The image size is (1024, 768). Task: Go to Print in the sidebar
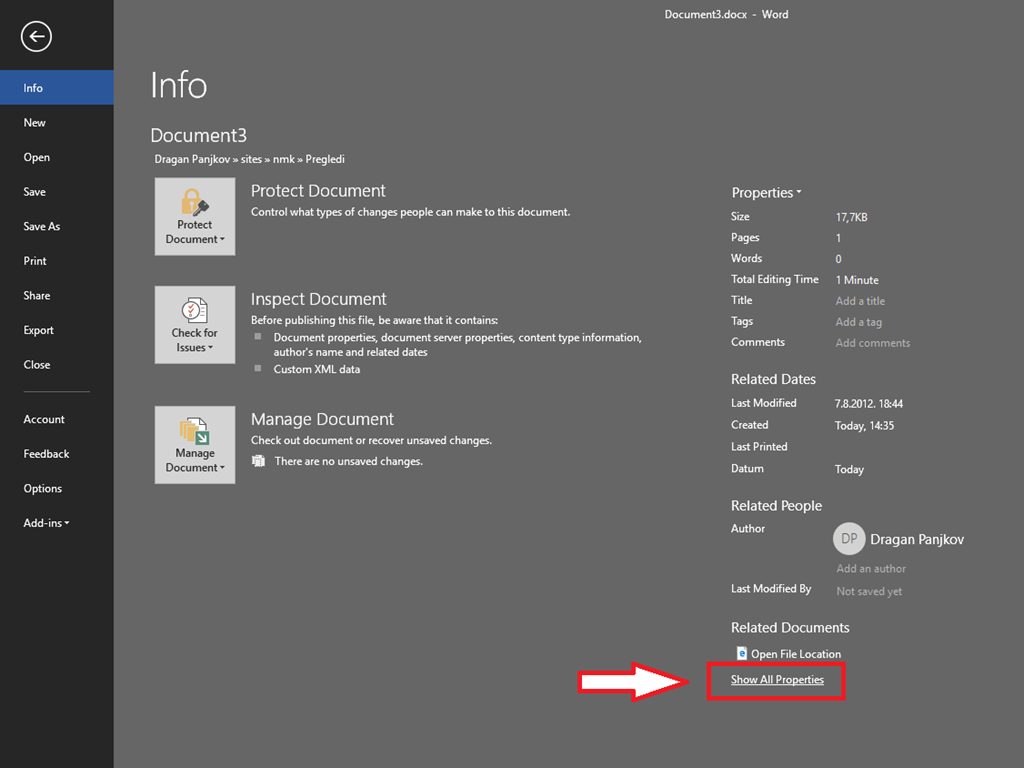point(35,261)
